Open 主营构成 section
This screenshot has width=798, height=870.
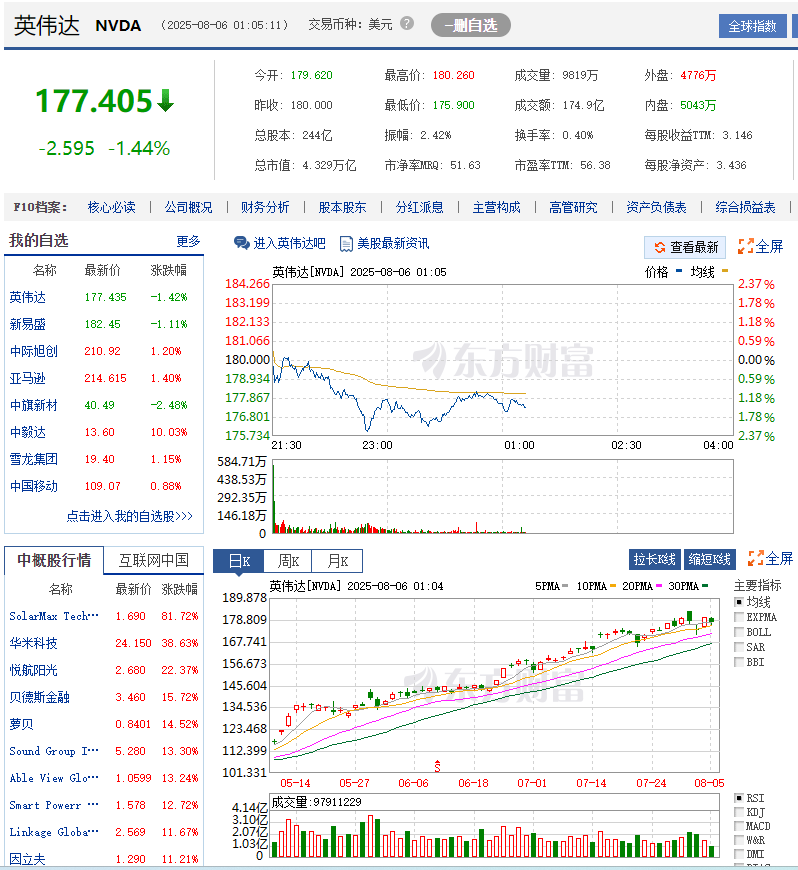[497, 208]
